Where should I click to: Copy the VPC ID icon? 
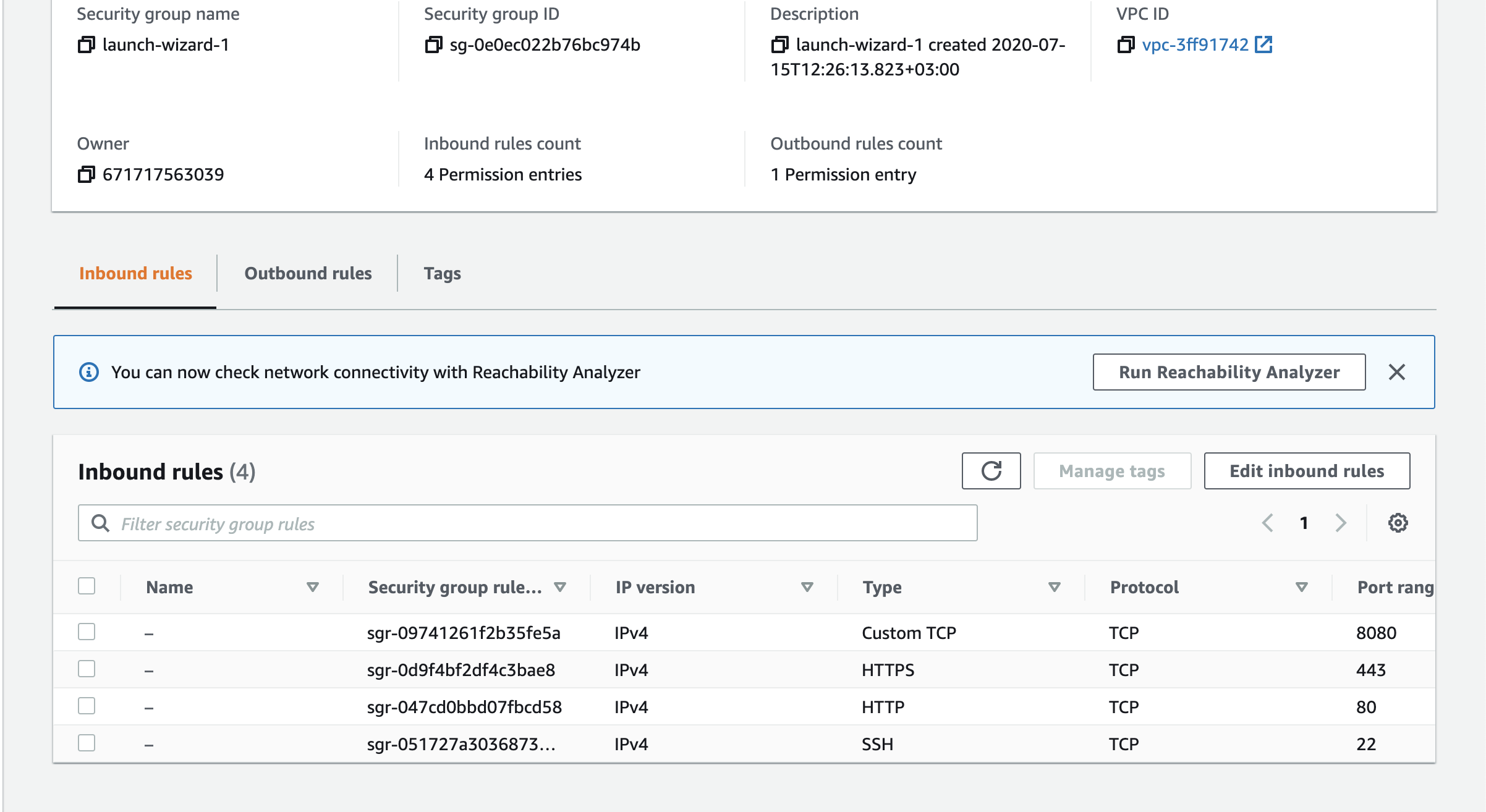point(1126,44)
